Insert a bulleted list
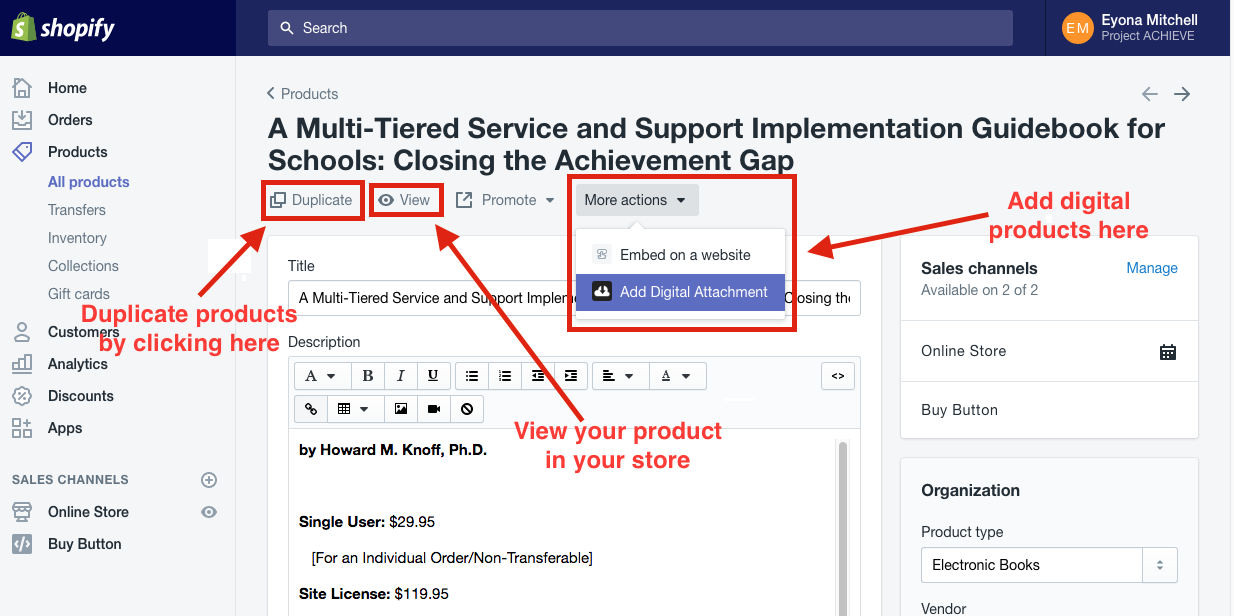Screen dimensions: 1234x616 pos(472,376)
